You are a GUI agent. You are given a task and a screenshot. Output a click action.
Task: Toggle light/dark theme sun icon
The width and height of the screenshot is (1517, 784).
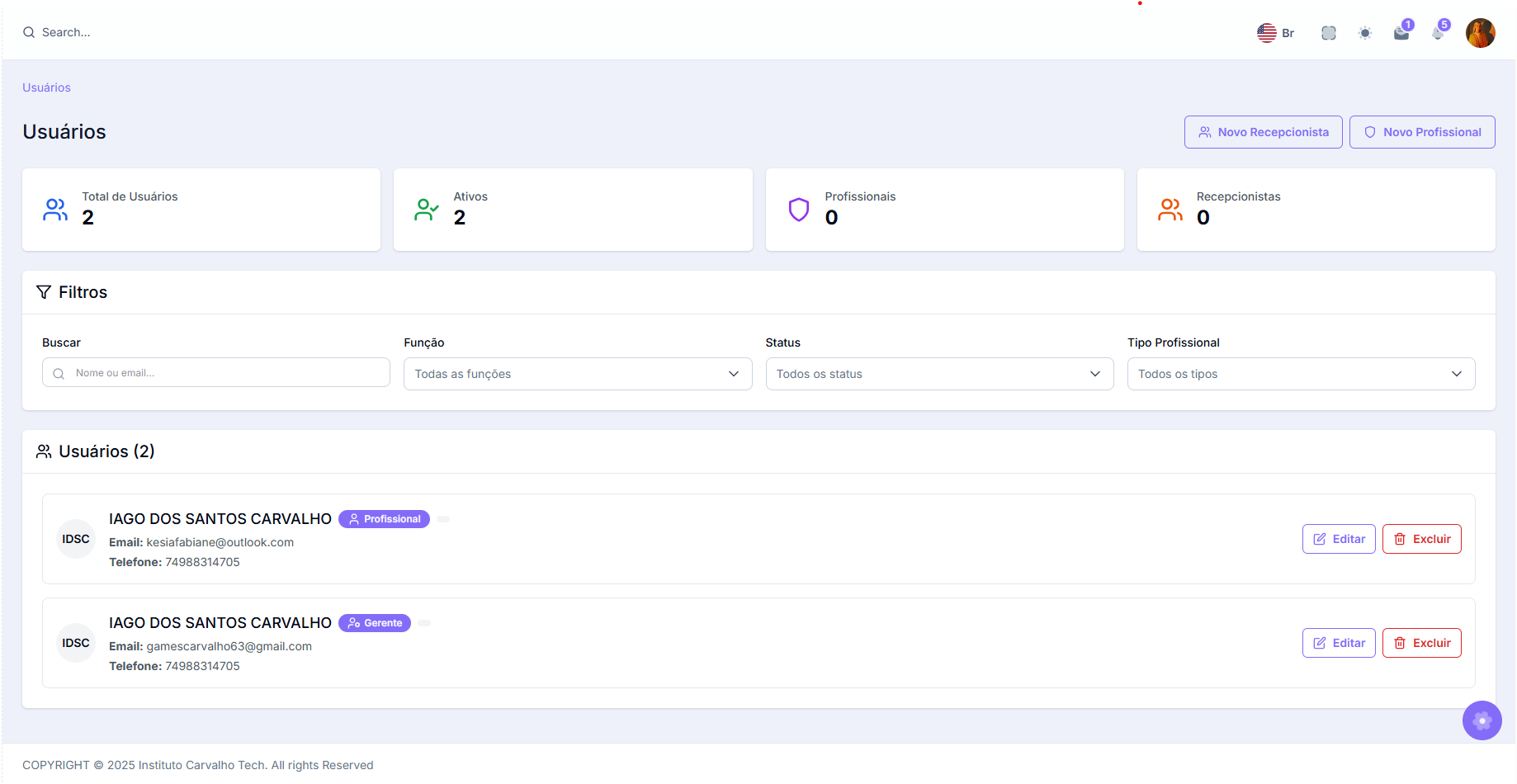[1365, 33]
